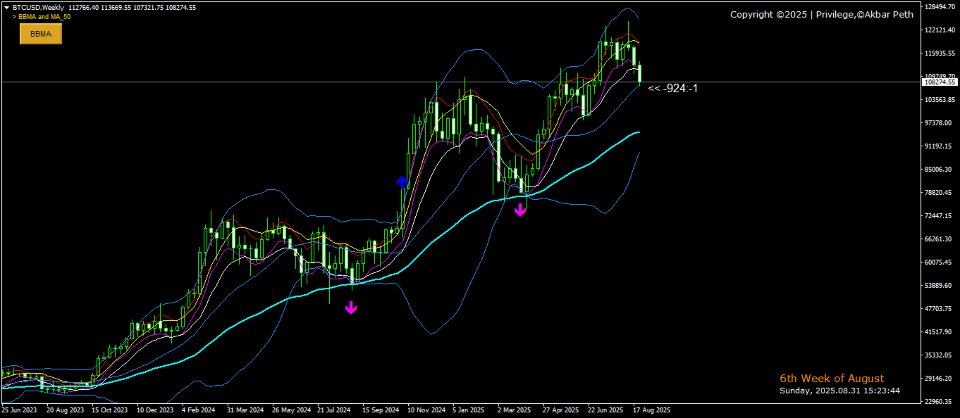Click the 91192.15 price scale label
Image resolution: width=960 pixels, height=418 pixels.
[x=938, y=146]
